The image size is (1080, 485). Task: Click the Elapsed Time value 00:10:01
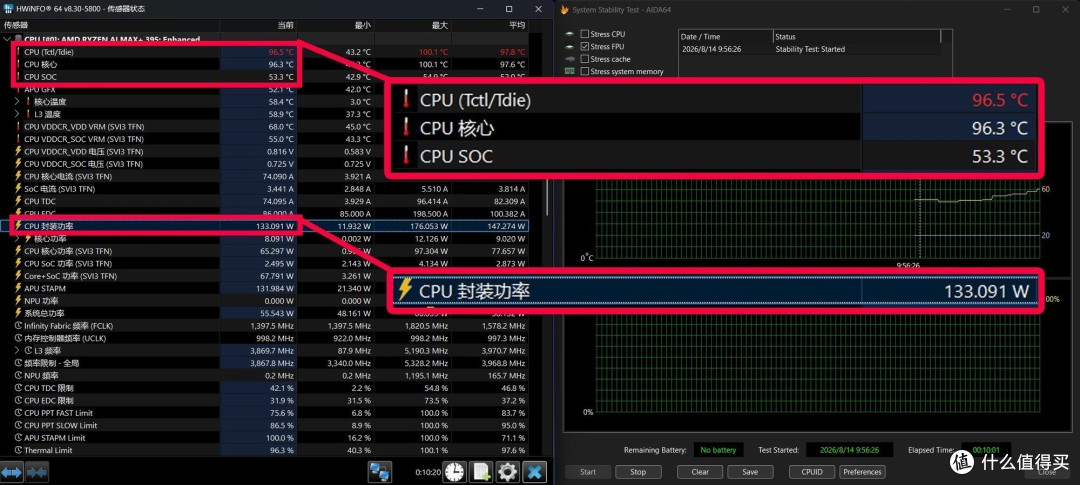[x=986, y=450]
